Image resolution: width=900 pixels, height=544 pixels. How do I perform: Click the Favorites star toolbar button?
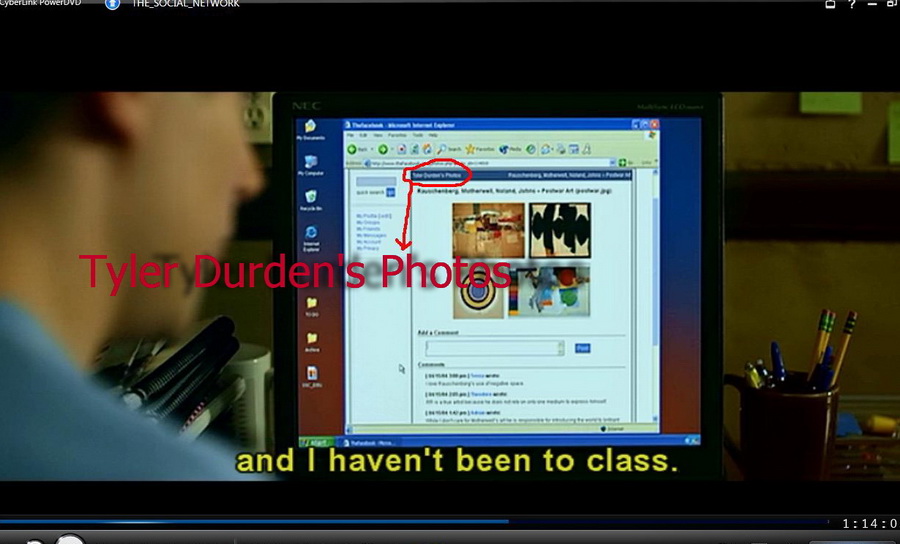[480, 149]
